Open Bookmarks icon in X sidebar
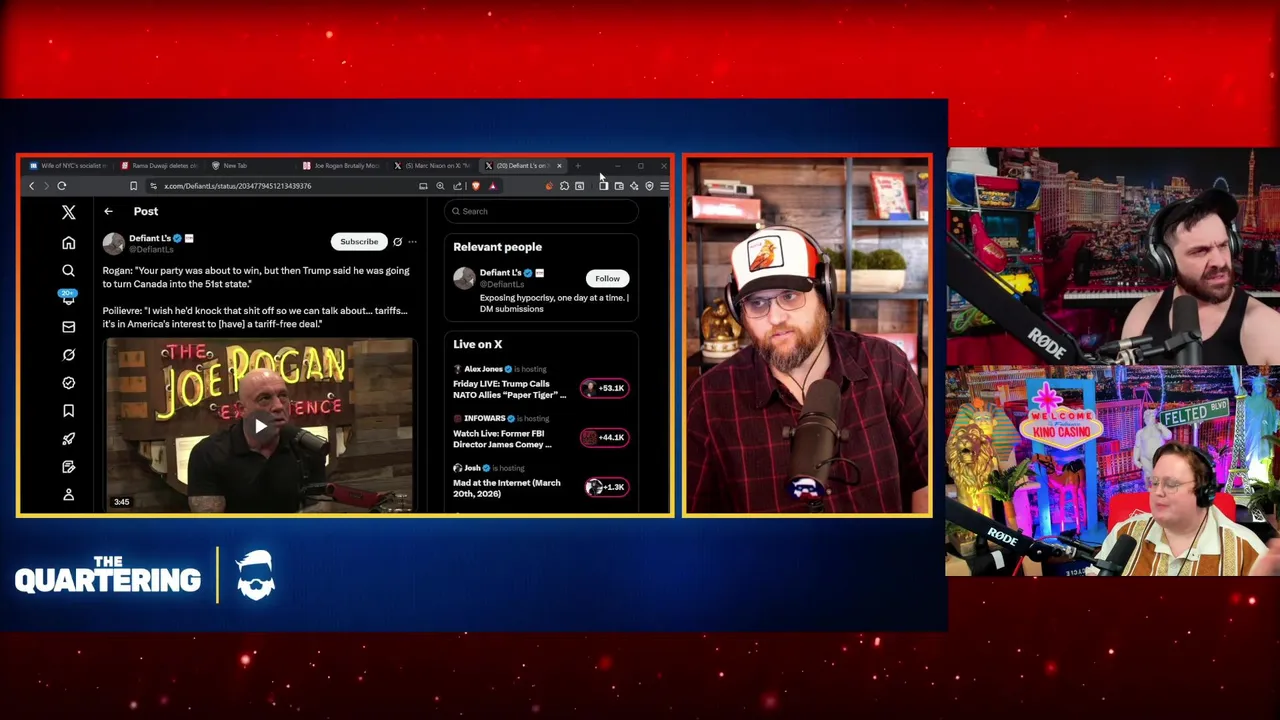Screen dimensions: 1280x720 [68, 411]
